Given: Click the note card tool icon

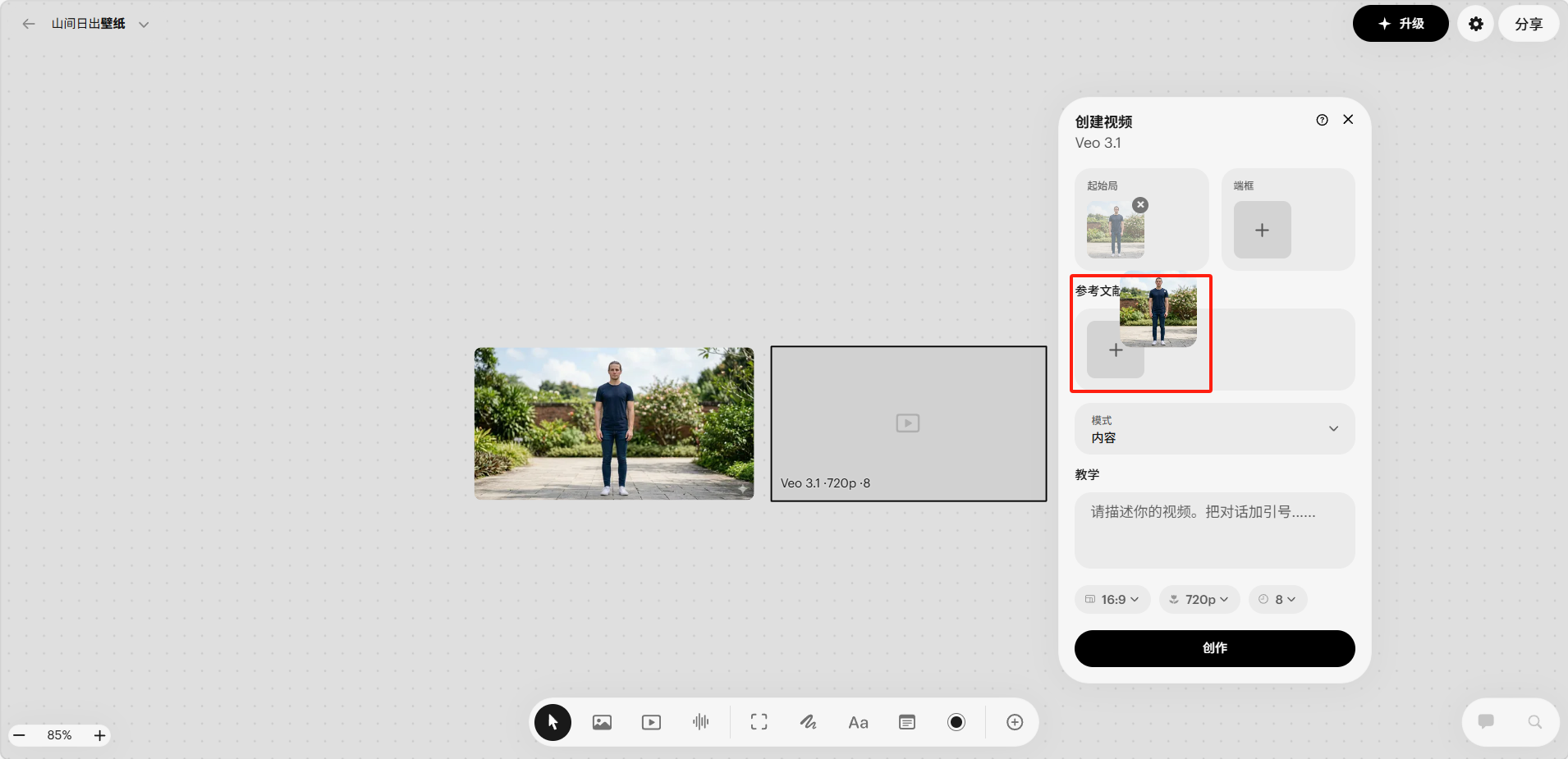Looking at the screenshot, I should click(907, 722).
